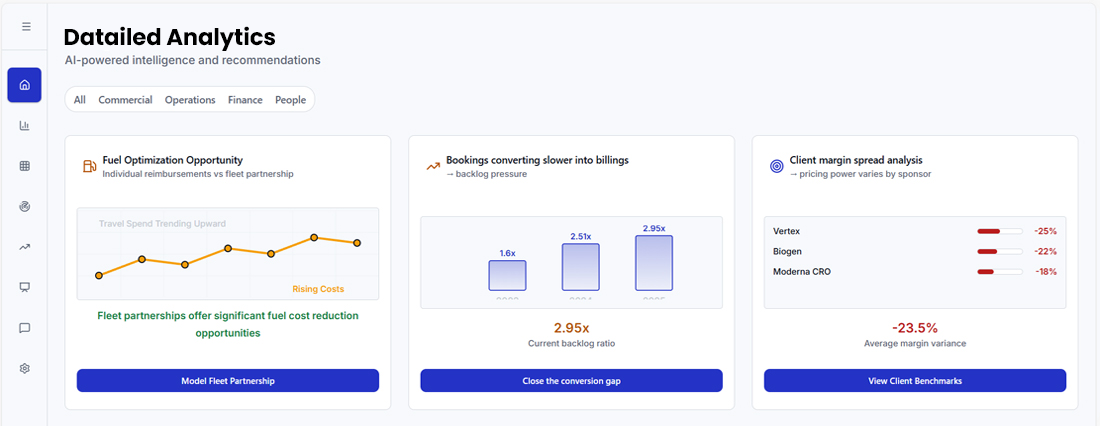Open the trending line icon in the sidebar
Screen dimensions: 1100x426
point(25,247)
